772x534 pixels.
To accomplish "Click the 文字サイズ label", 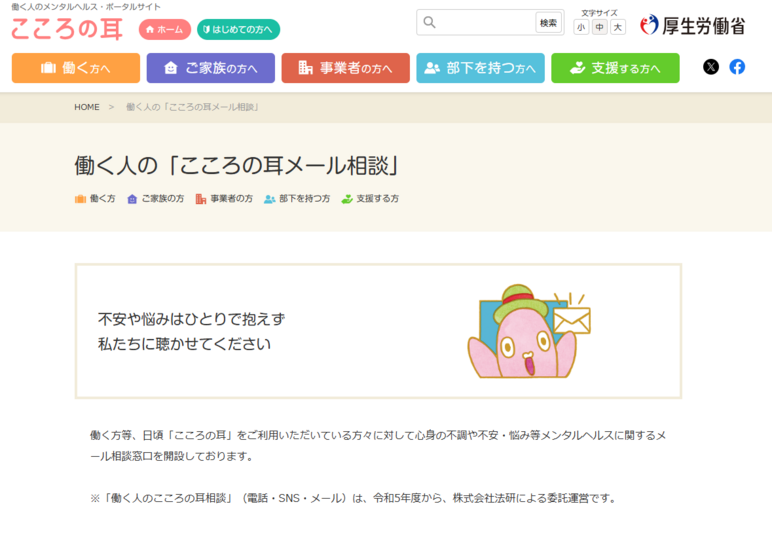I will point(599,13).
